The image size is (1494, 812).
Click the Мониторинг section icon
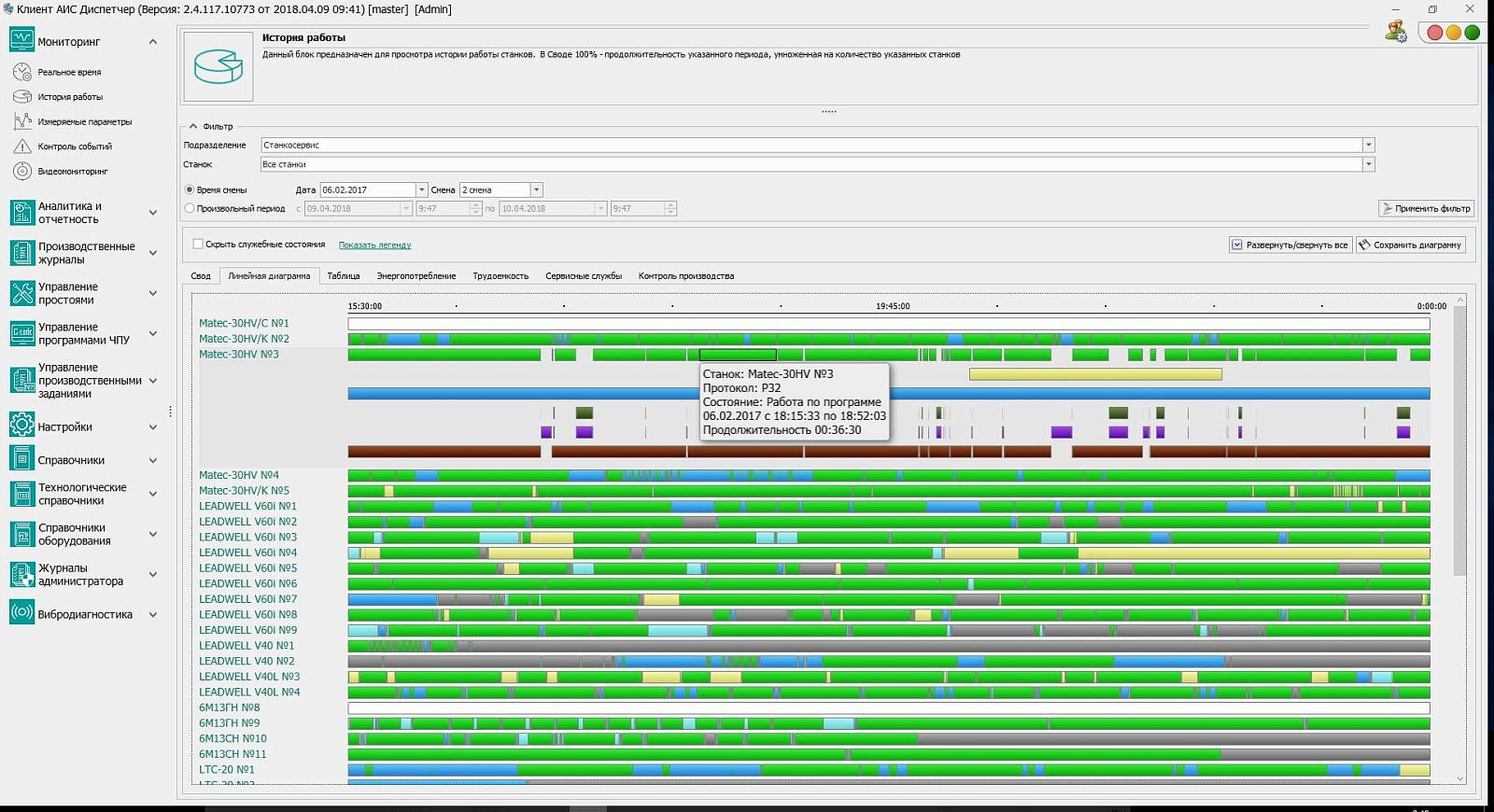tap(21, 40)
